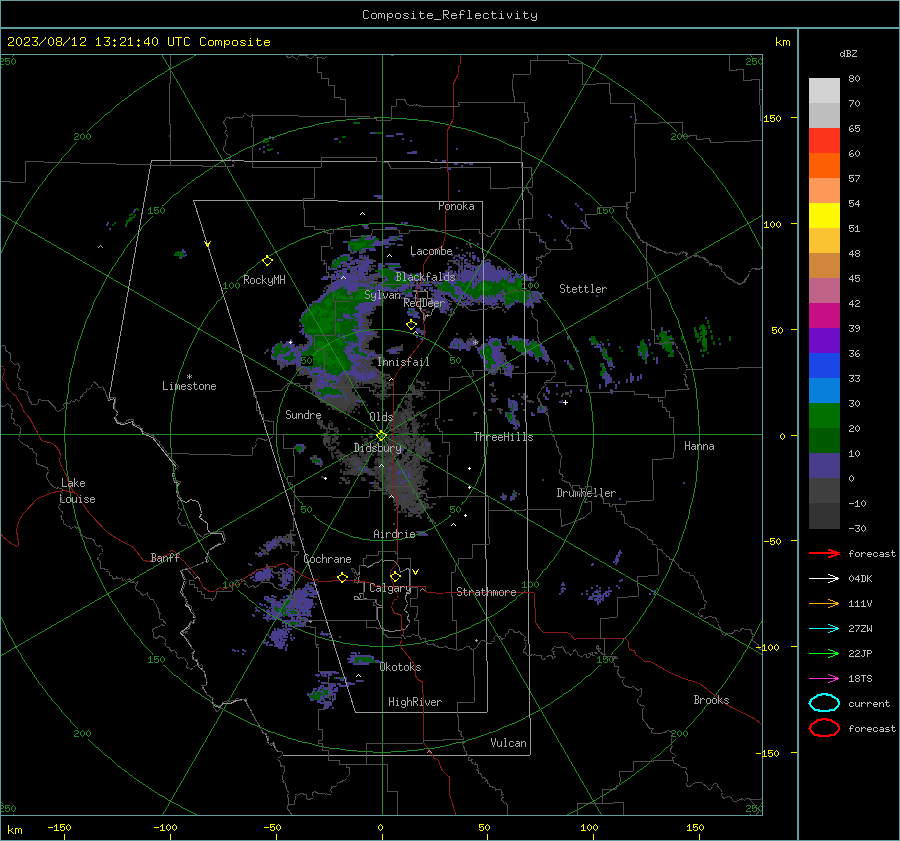Click the Limestone location label
Screen dimensions: 900x841
(x=189, y=386)
